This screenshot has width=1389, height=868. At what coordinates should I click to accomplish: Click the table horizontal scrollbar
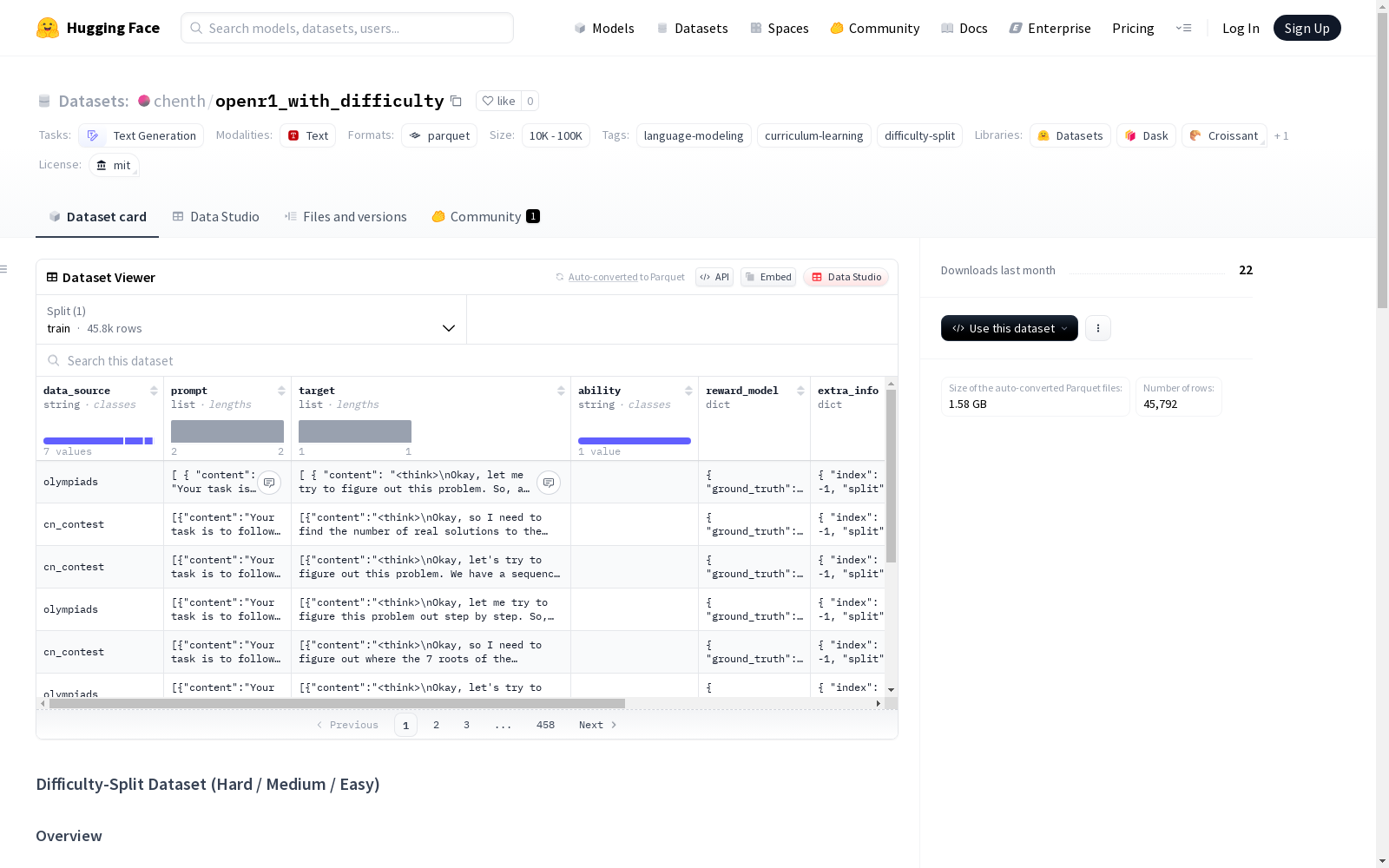coord(337,703)
